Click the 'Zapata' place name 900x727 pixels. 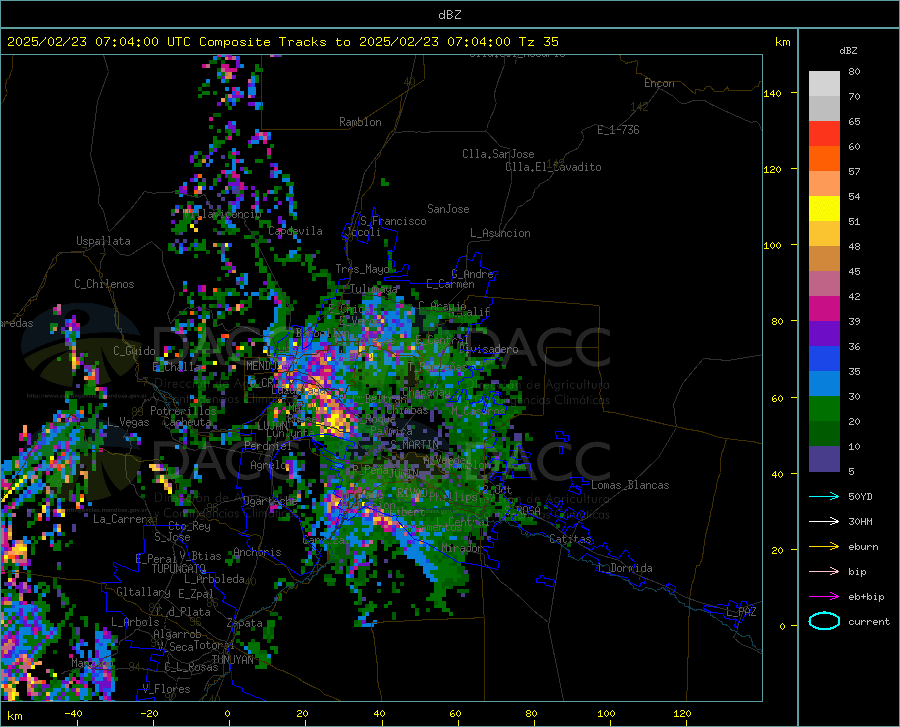coord(245,623)
